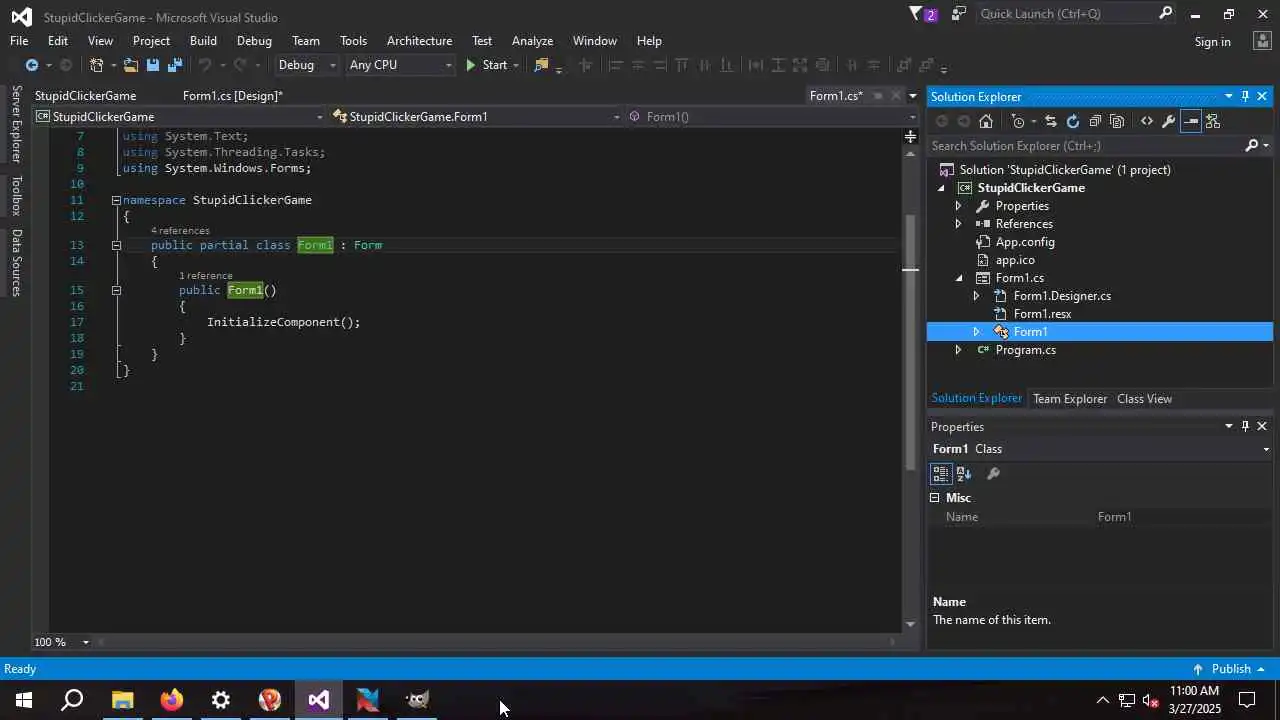Click Sync with Active Document icon

pos(1050,121)
